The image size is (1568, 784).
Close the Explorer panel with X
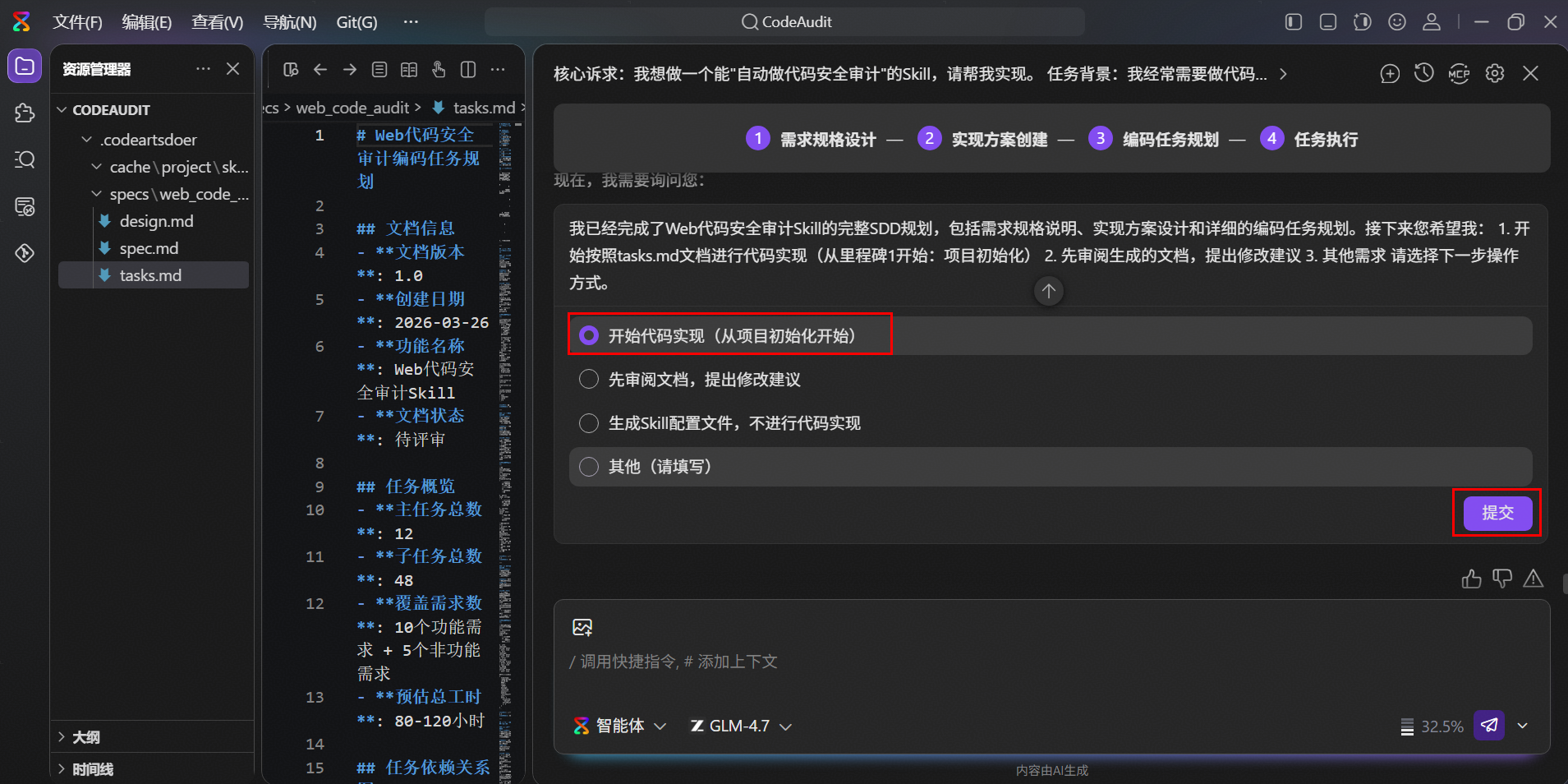coord(233,69)
